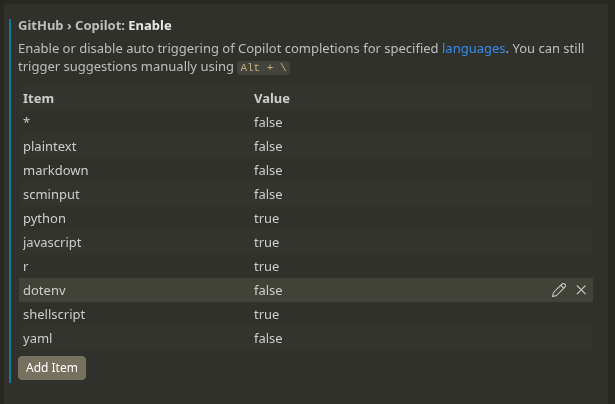Click the GitHub Copilot: Enable setting title
615x404 pixels.
[95, 25]
